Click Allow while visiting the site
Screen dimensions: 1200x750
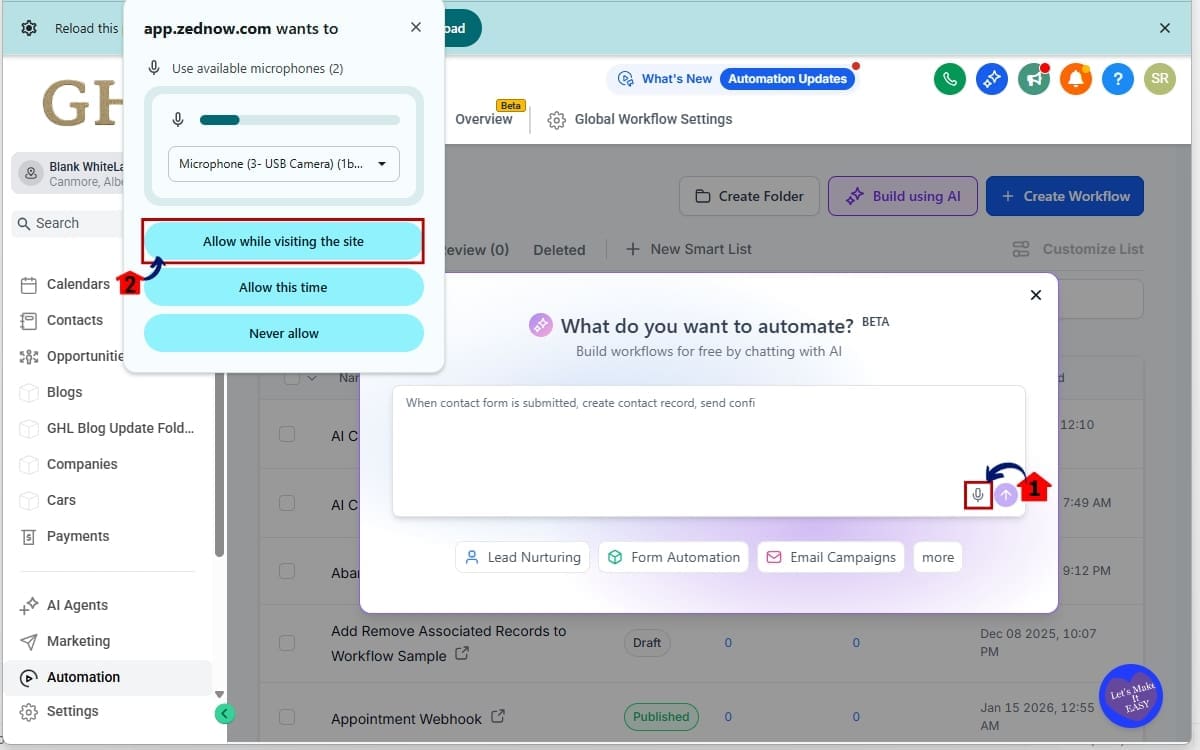[283, 241]
